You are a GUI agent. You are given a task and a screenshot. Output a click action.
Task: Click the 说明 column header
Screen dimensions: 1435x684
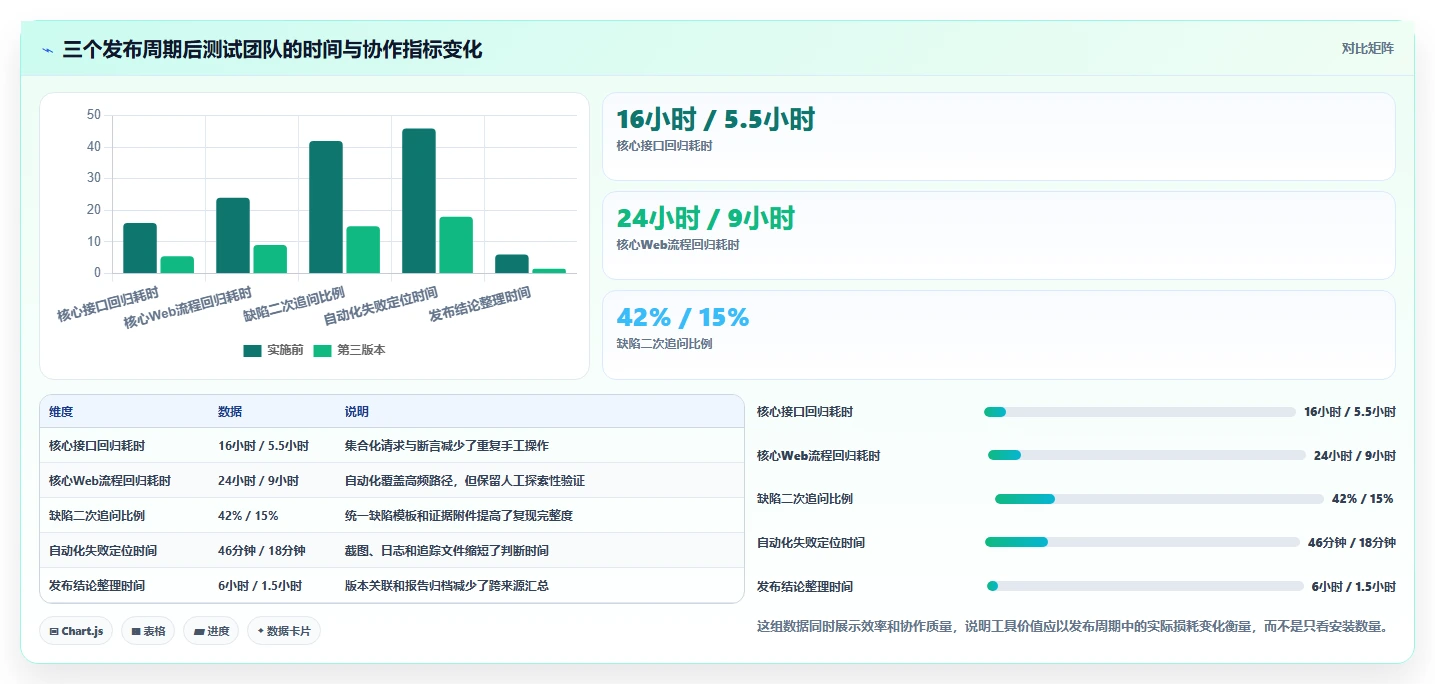pos(357,412)
